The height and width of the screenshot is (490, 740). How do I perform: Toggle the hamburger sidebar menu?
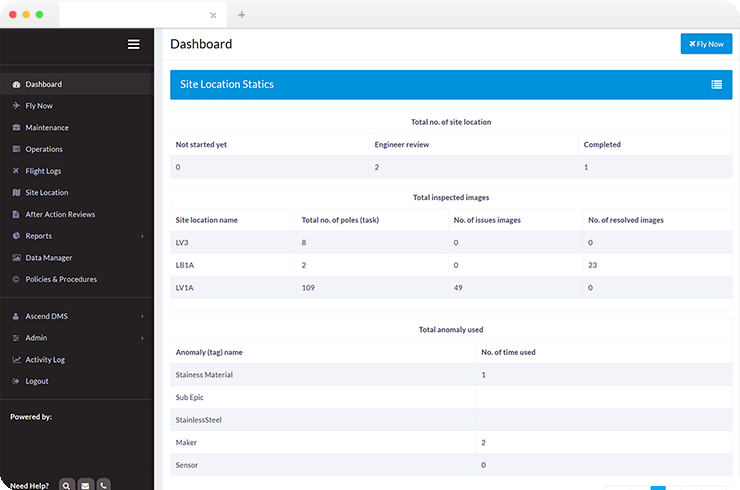click(134, 44)
